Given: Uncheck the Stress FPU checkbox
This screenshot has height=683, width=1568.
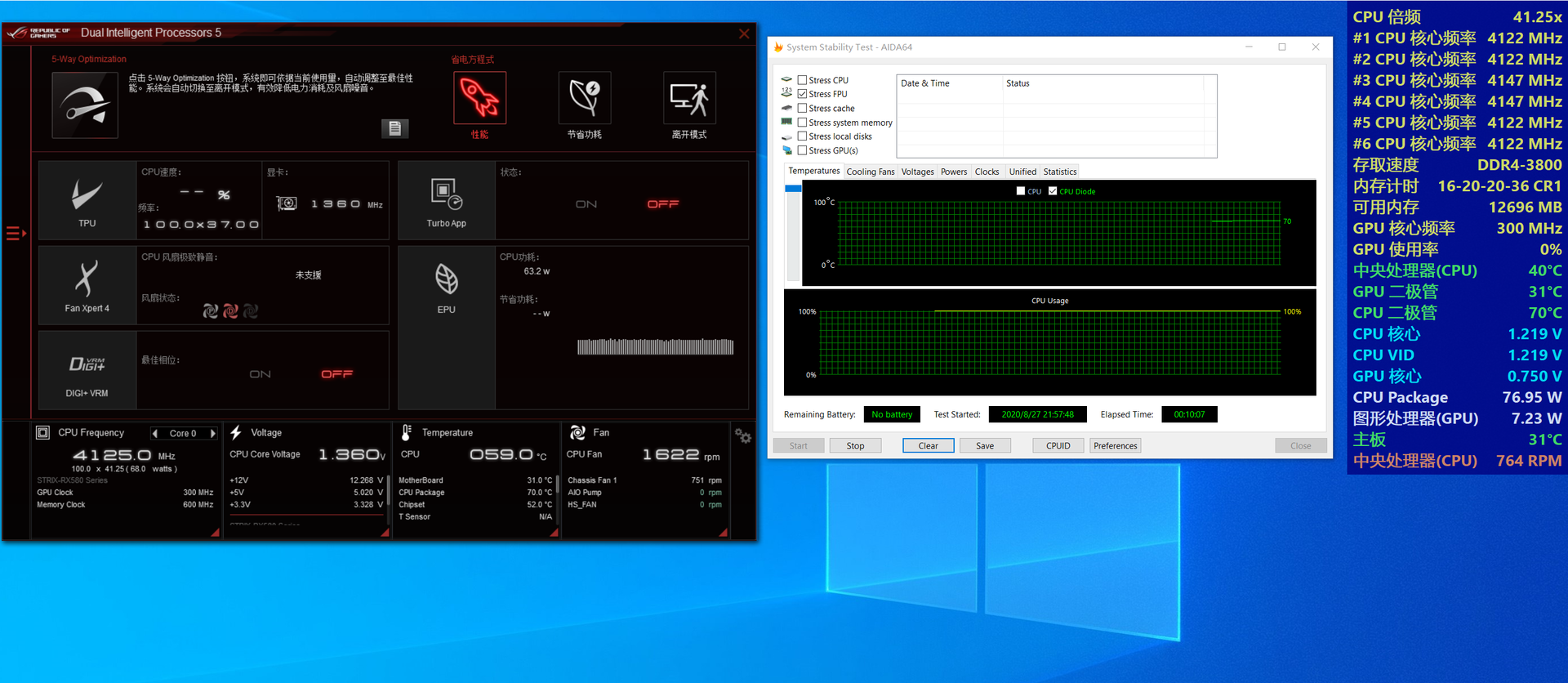Looking at the screenshot, I should click(x=802, y=94).
